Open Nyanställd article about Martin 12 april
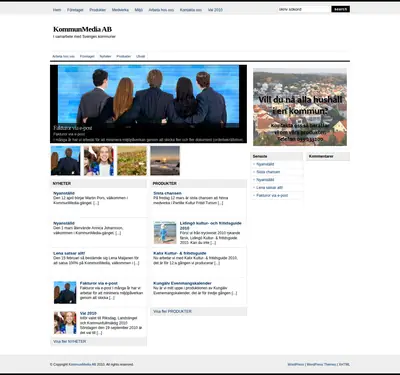The image size is (400, 375). click(x=64, y=193)
